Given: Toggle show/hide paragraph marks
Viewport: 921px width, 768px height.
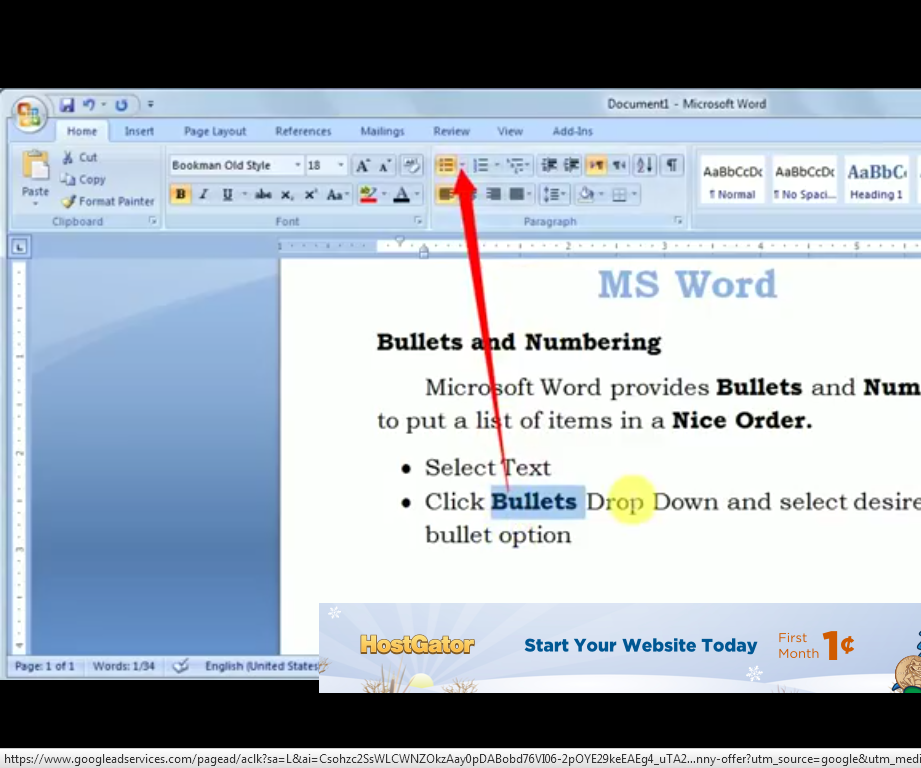Looking at the screenshot, I should (671, 166).
